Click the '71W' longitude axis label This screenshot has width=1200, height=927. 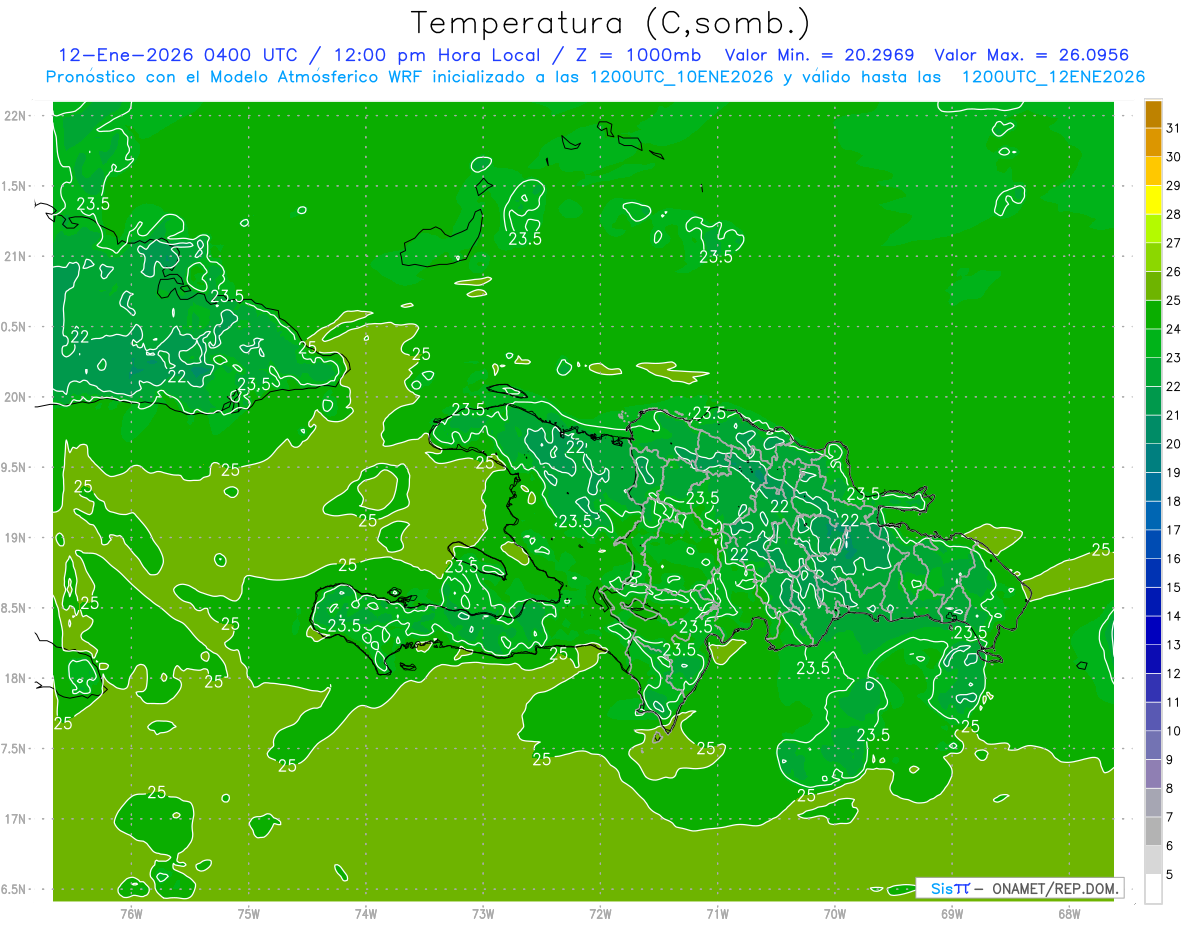coord(717,913)
